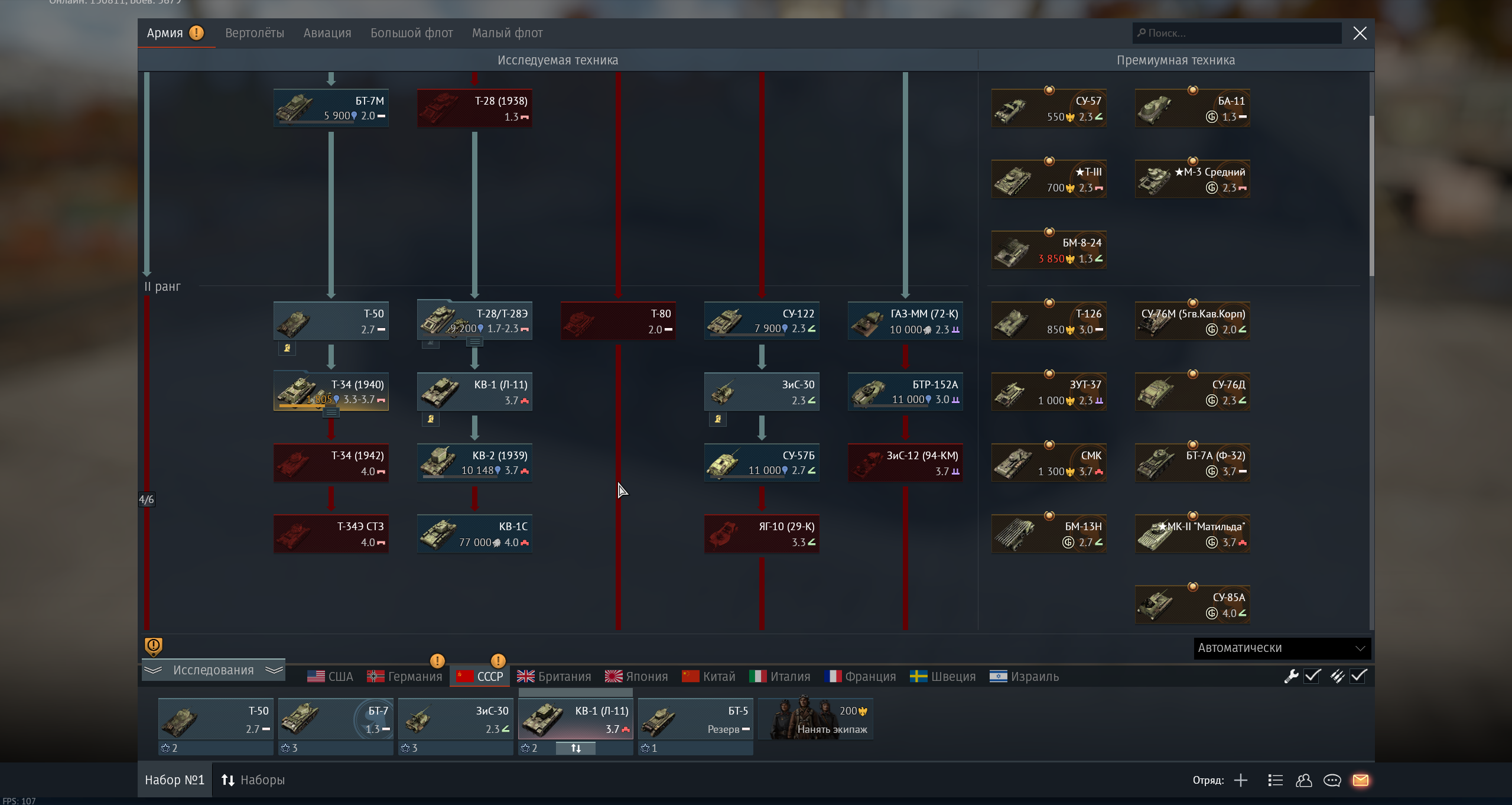Switch to the Армия tab
The width and height of the screenshot is (1512, 805).
(x=176, y=33)
